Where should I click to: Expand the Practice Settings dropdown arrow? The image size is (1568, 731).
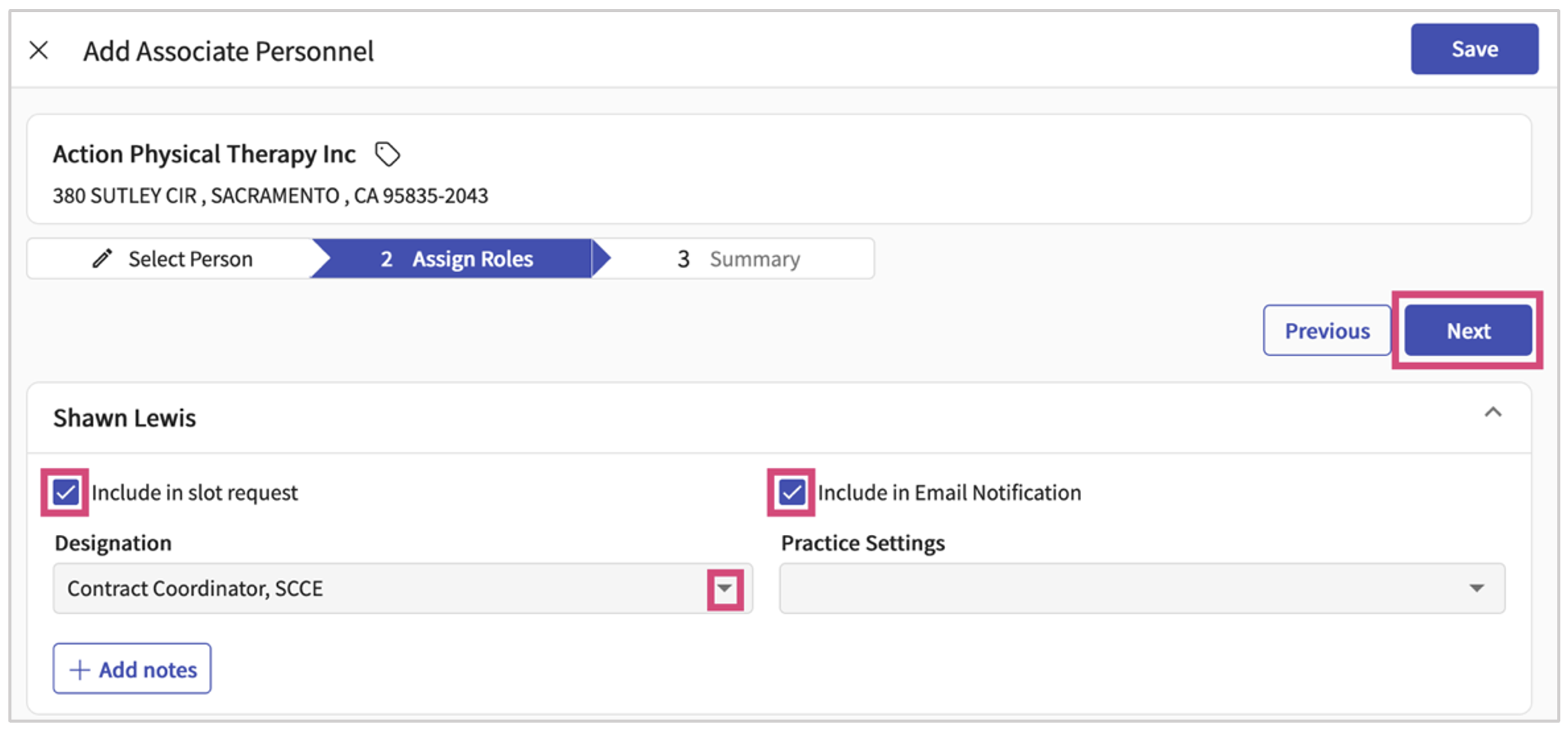pyautogui.click(x=1476, y=588)
